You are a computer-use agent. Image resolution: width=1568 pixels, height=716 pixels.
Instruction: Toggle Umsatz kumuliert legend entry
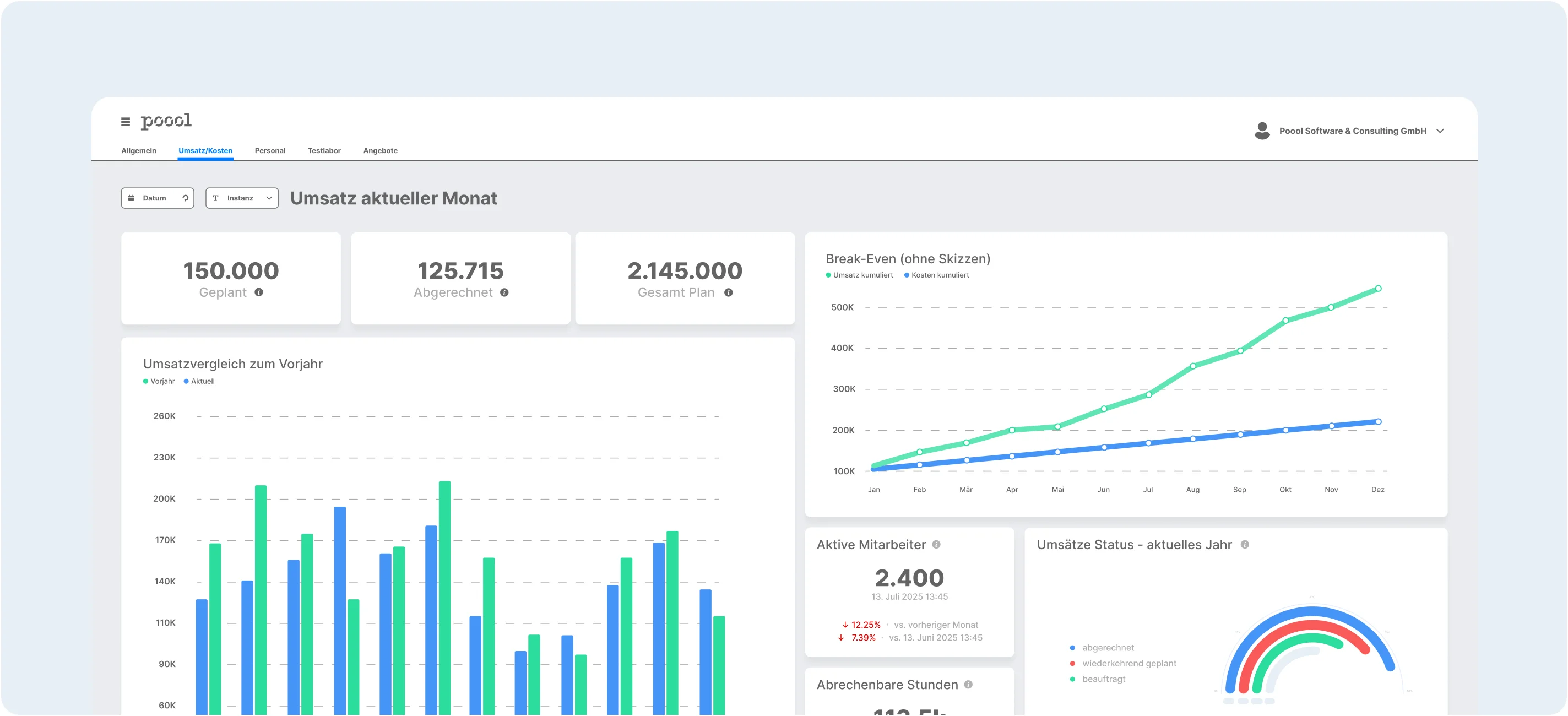pos(860,275)
